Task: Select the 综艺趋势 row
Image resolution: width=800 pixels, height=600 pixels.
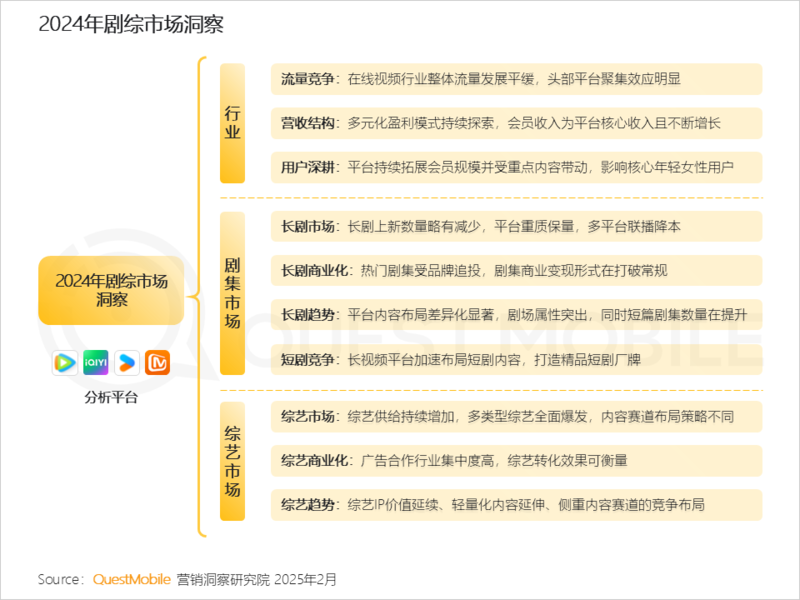Action: coord(516,504)
